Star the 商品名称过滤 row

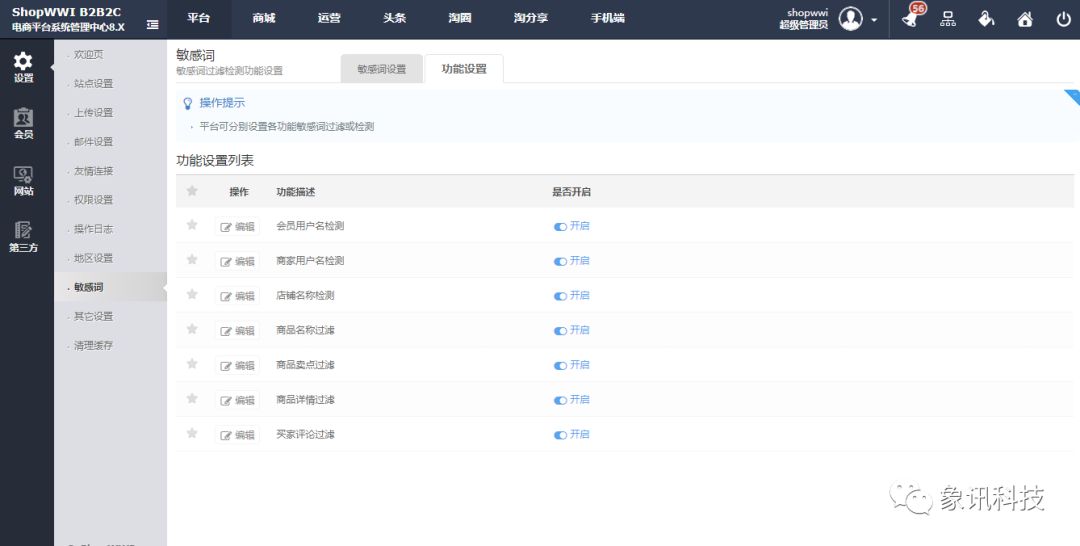192,328
